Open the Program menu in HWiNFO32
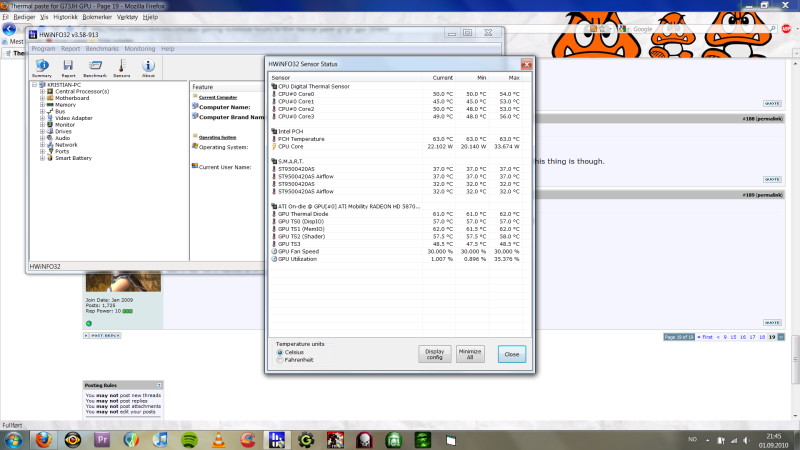The height and width of the screenshot is (450, 800). point(43,48)
